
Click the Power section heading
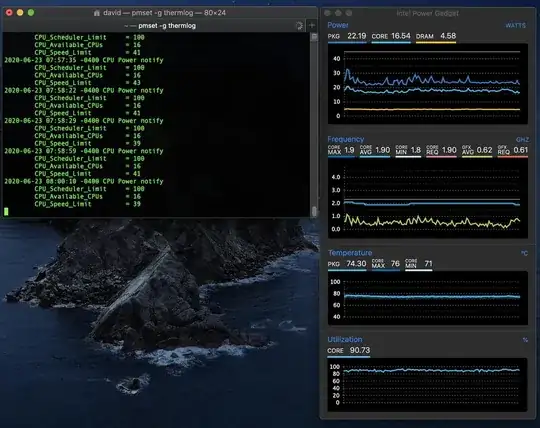tap(338, 25)
